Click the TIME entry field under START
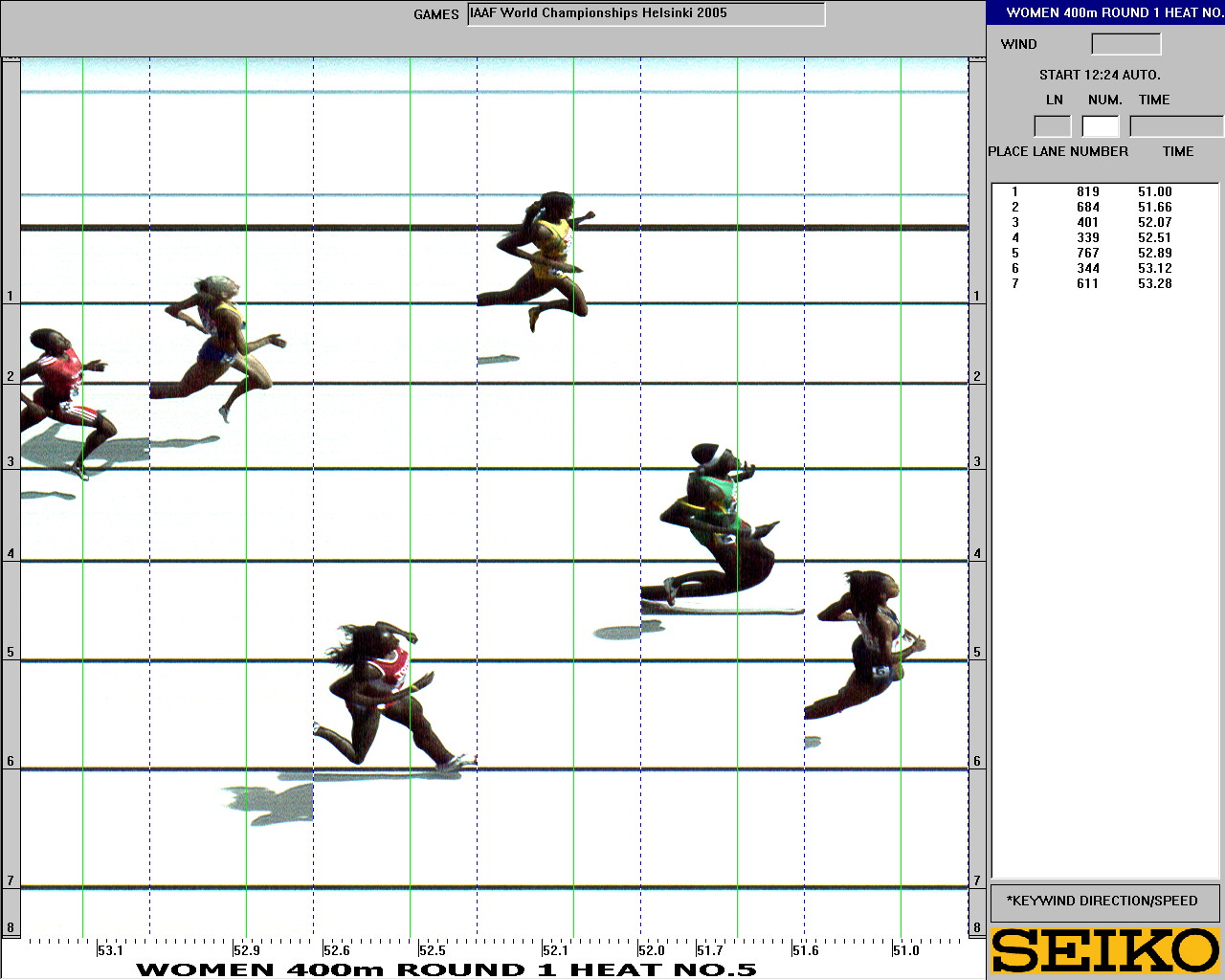 point(1175,126)
